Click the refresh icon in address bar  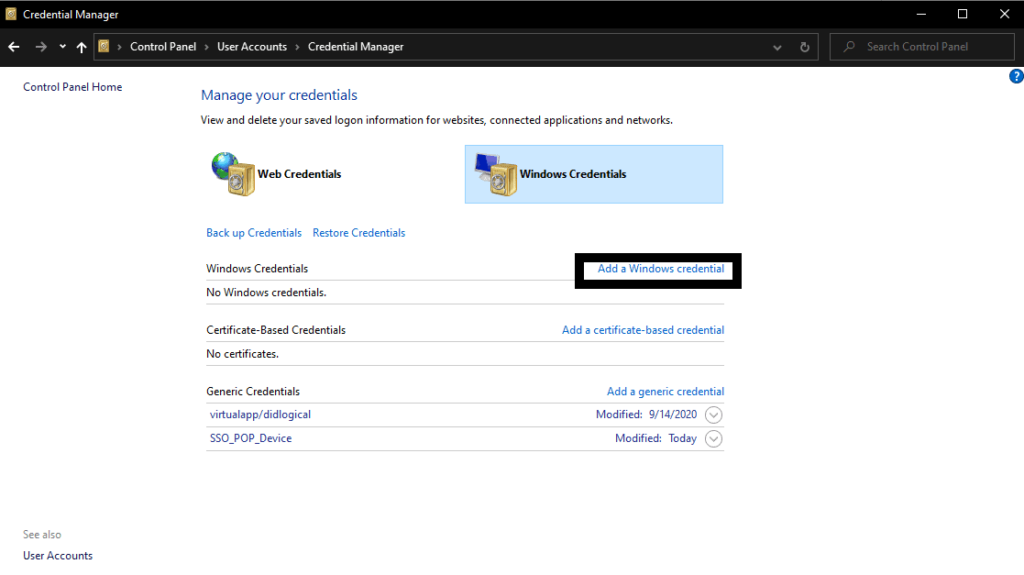pos(805,47)
